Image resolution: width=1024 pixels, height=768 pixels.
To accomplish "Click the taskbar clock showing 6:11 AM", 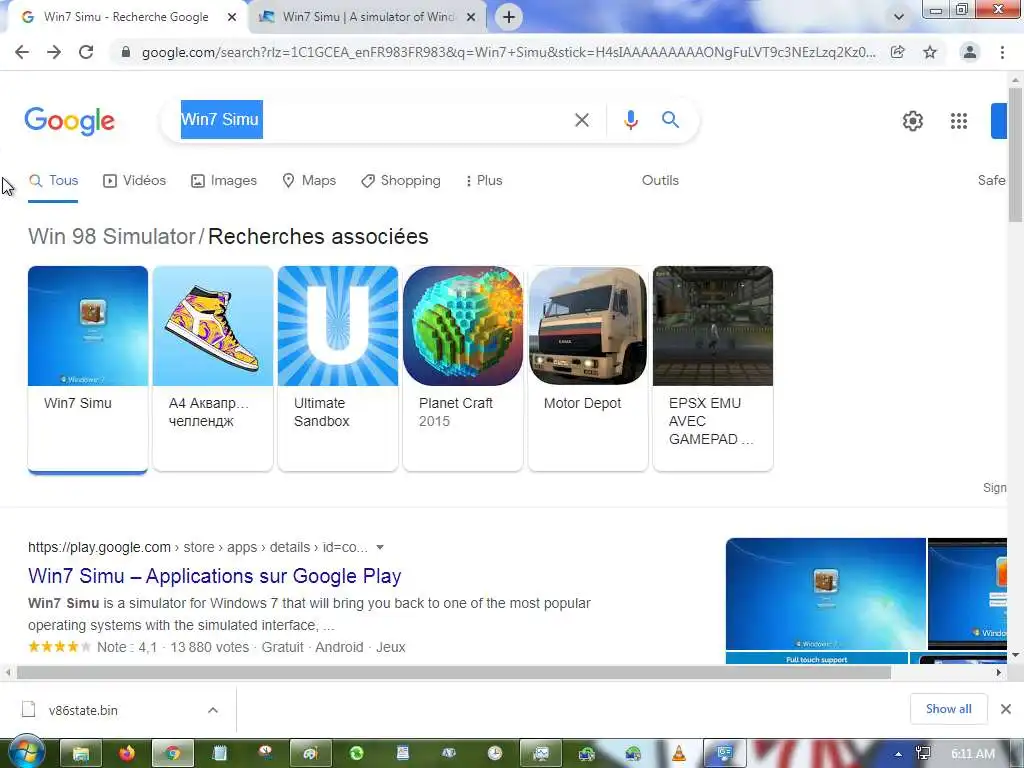I will coord(972,754).
